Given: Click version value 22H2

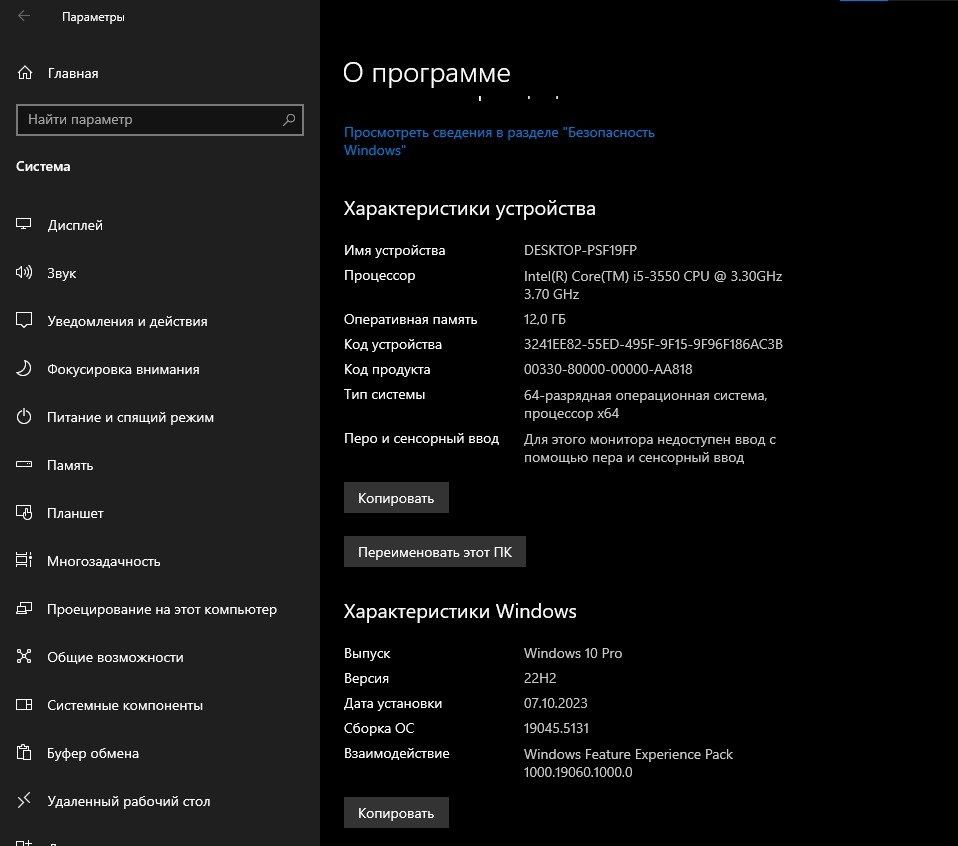Looking at the screenshot, I should click(539, 678).
